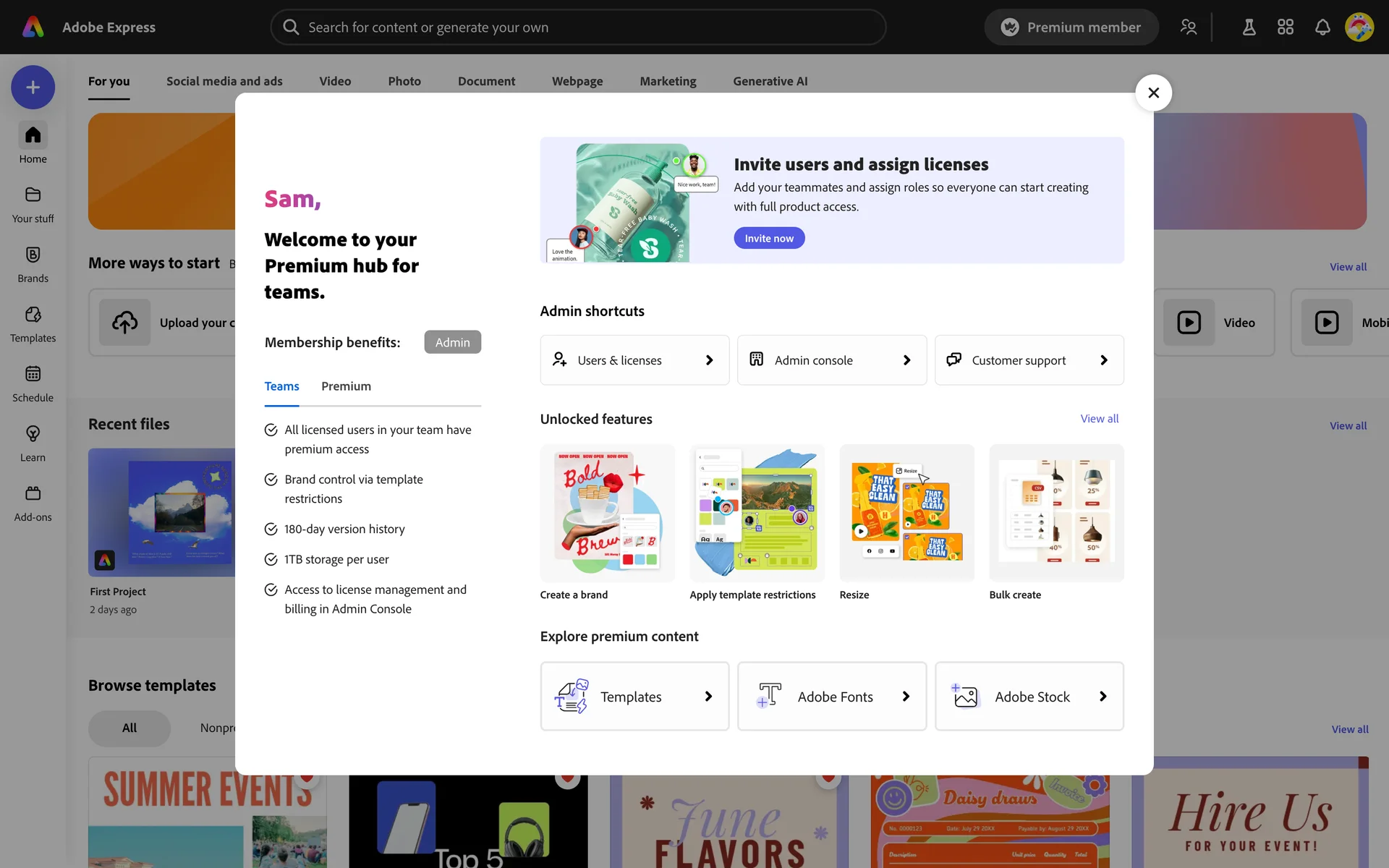The image size is (1389, 868).
Task: Expand Adobe Stock content arrow
Action: pos(1103,697)
